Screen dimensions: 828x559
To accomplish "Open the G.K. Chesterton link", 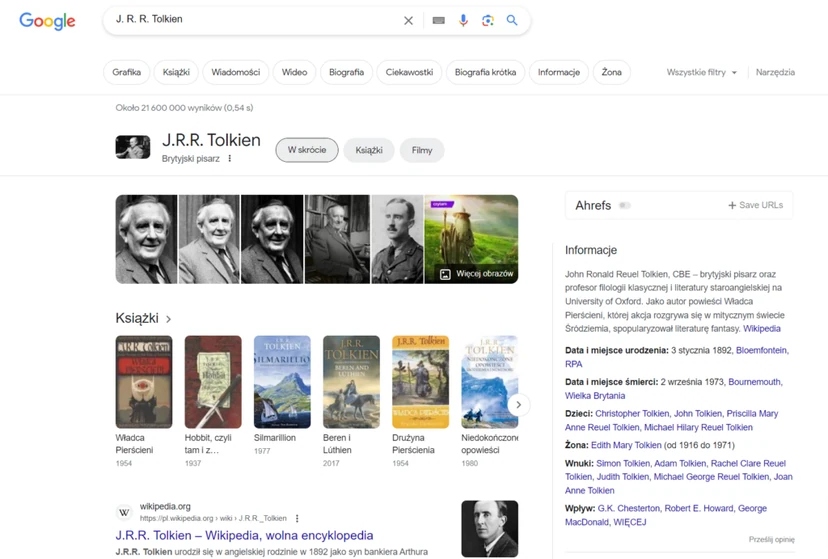I will pos(628,508).
